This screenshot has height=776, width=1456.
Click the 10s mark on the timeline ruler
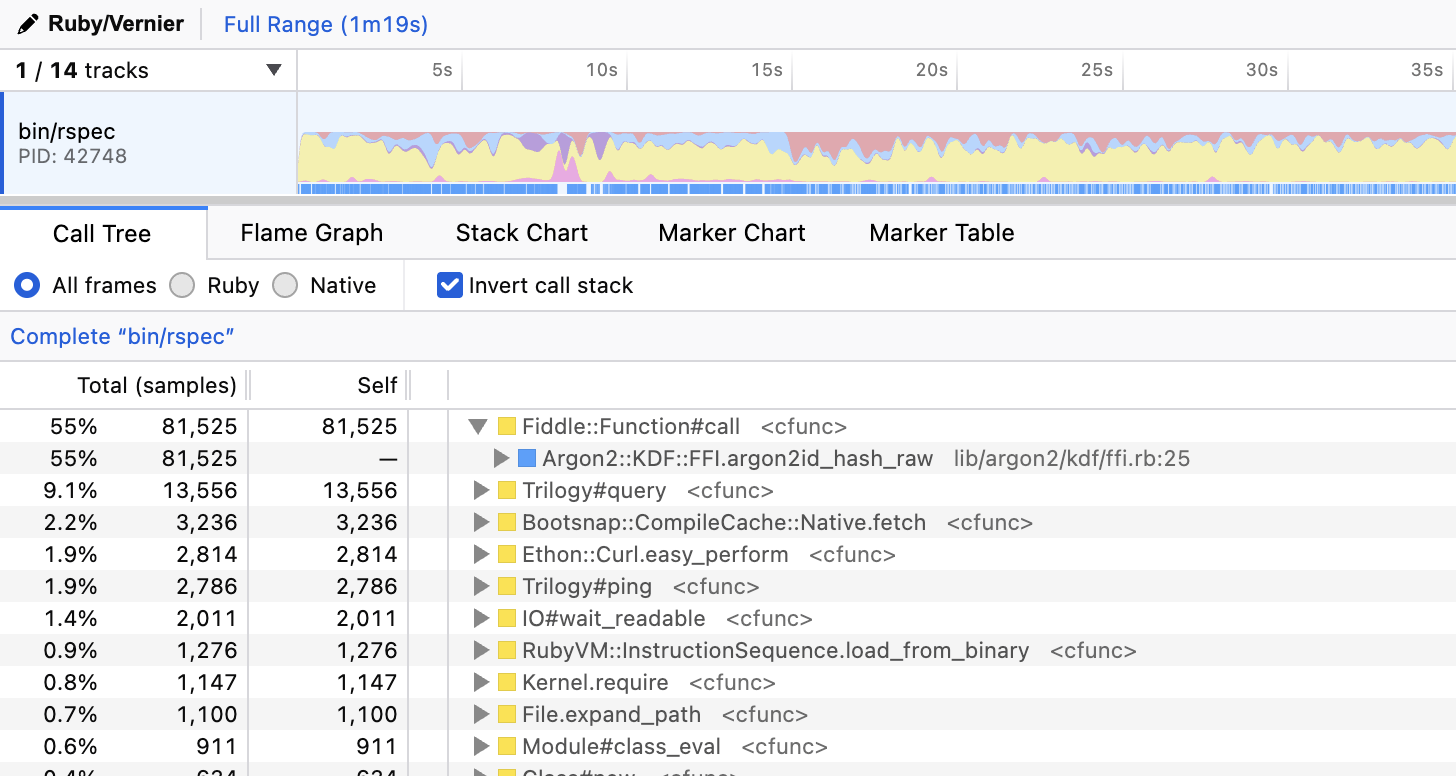[601, 70]
